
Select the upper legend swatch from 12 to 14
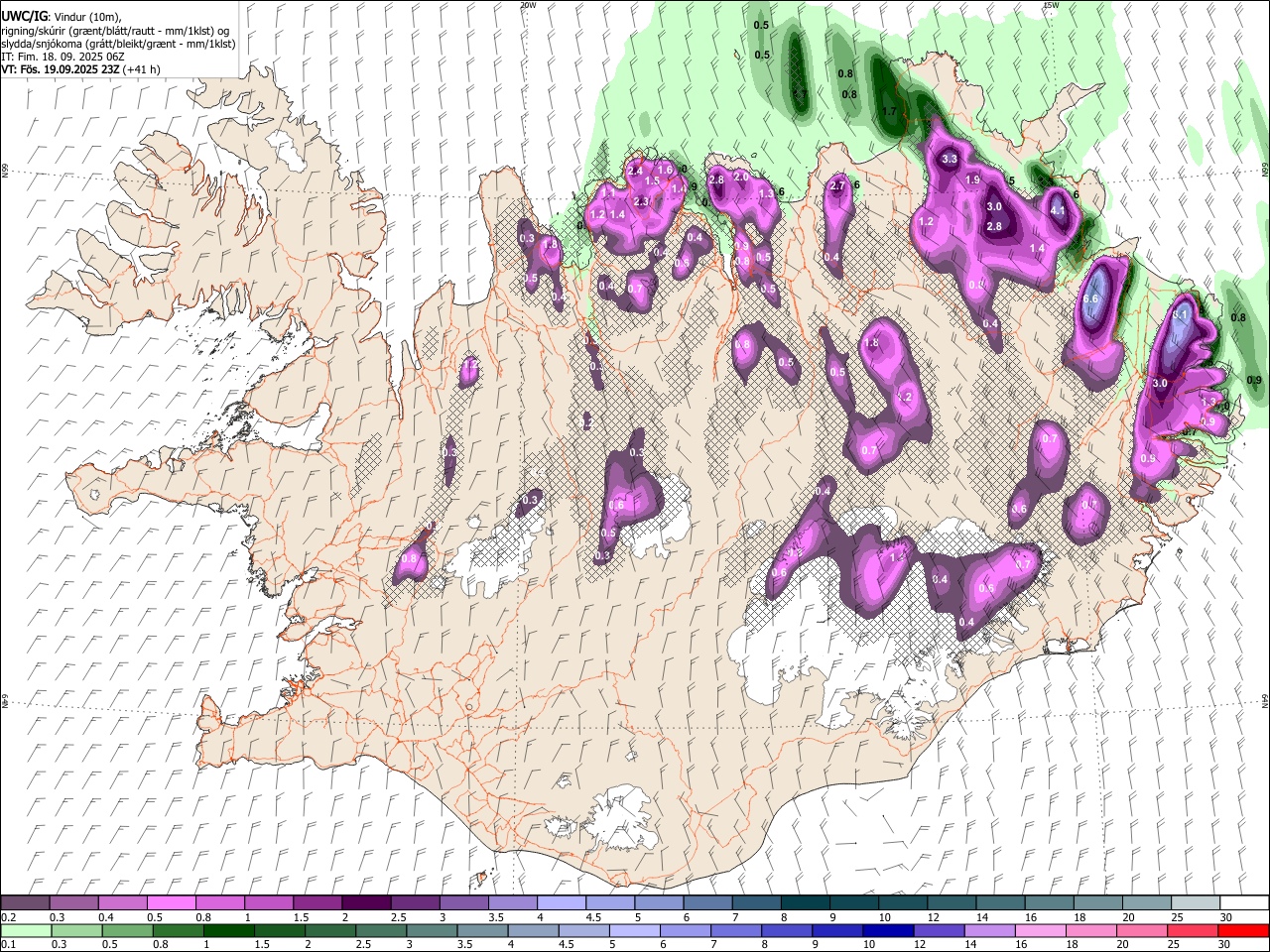point(952,902)
